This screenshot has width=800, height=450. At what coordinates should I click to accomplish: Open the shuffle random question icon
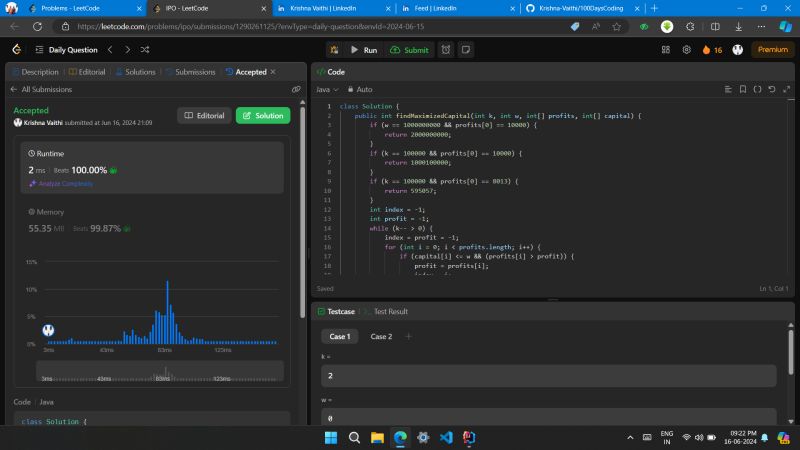[x=145, y=49]
